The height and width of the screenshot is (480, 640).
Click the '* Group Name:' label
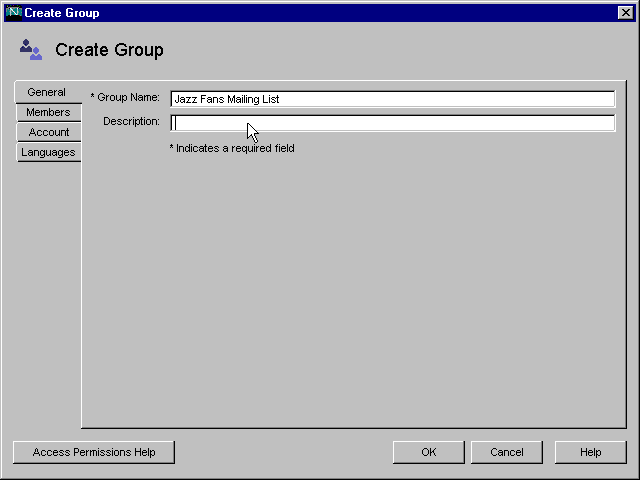pyautogui.click(x=125, y=98)
